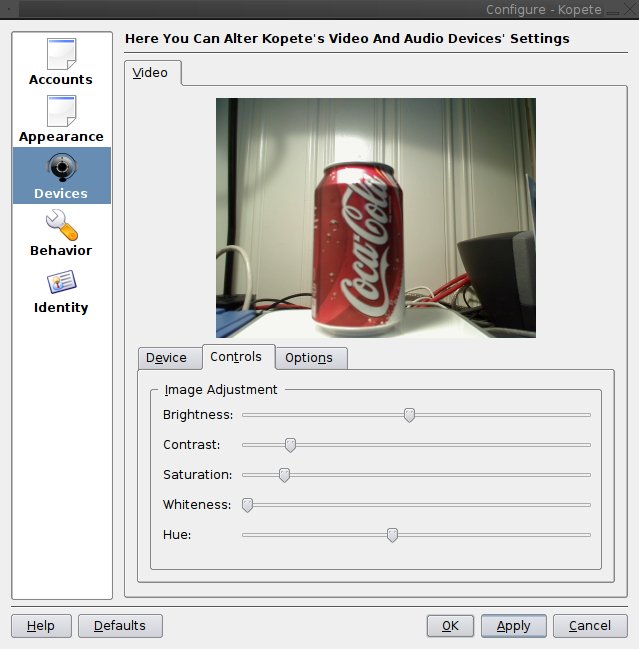Click the Cancel button

[x=590, y=626]
